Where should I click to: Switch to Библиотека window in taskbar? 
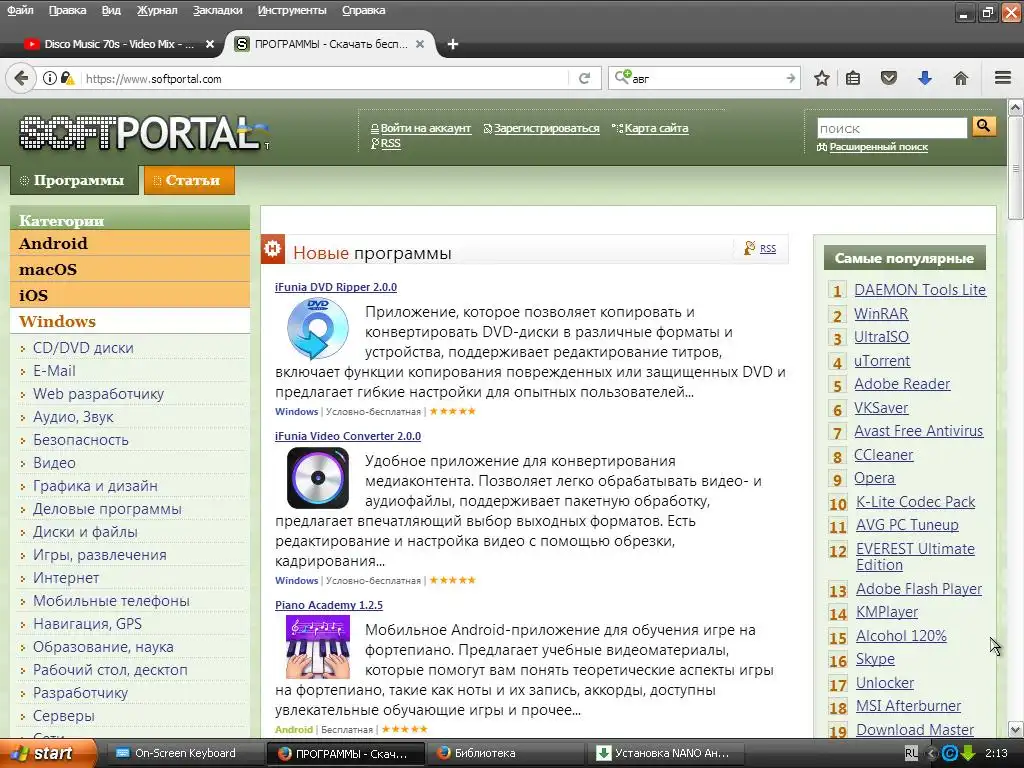(507, 753)
